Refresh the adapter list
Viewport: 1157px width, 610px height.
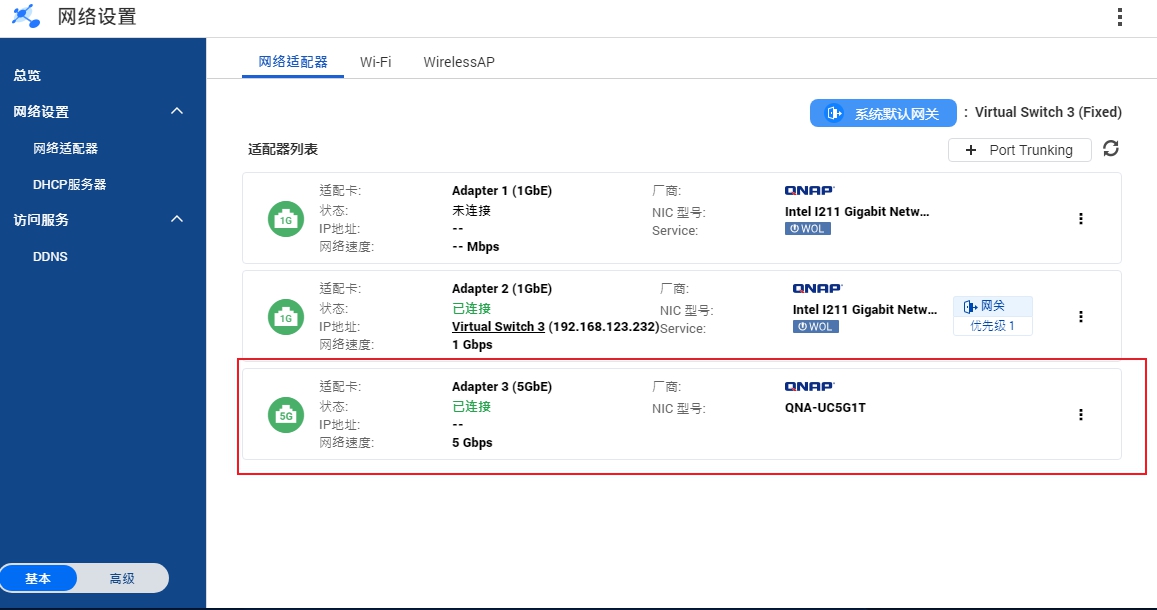pos(1110,148)
